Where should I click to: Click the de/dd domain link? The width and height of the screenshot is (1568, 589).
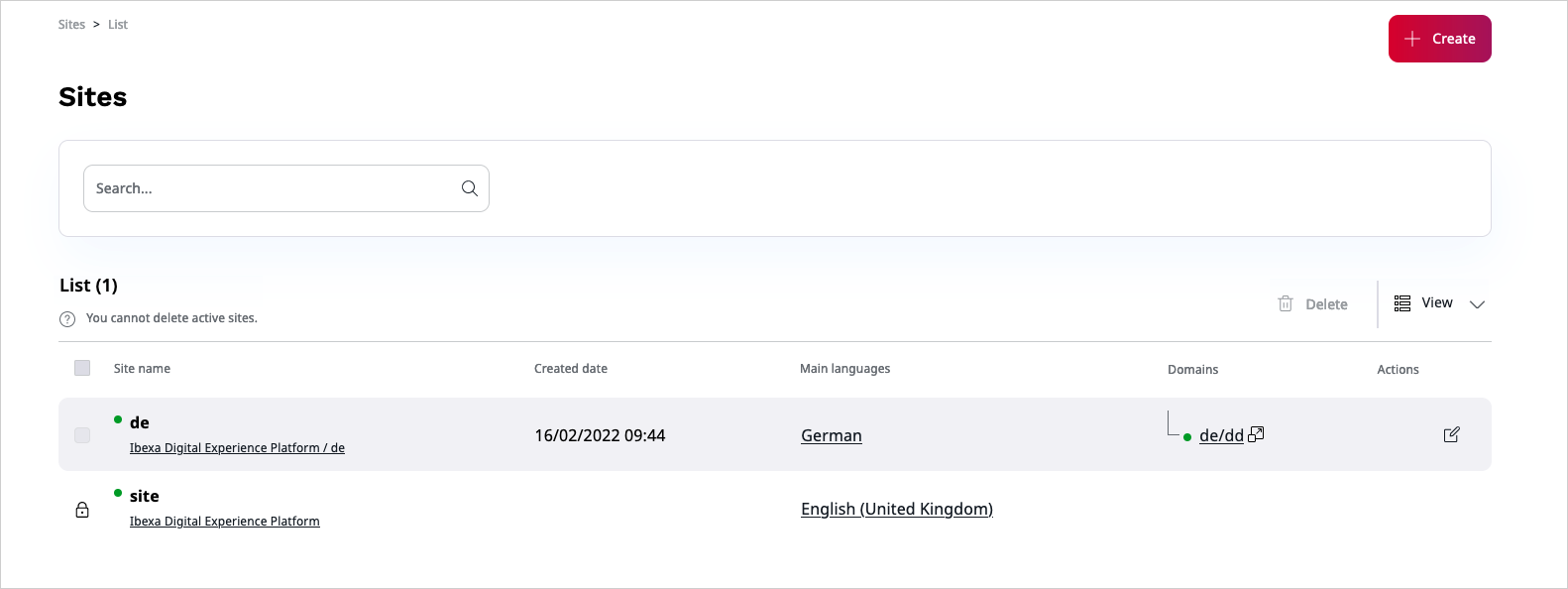click(x=1221, y=435)
